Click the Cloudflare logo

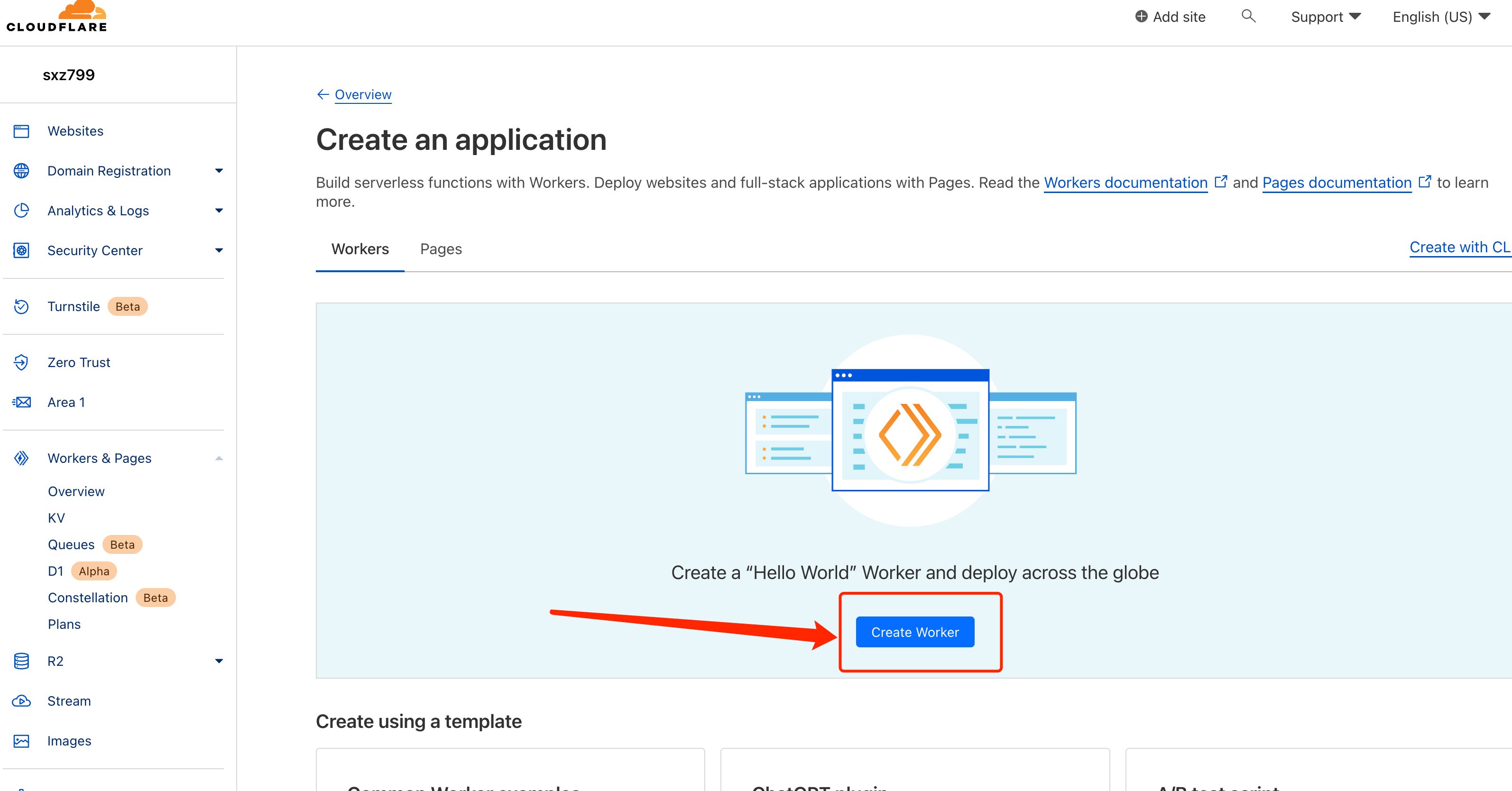pyautogui.click(x=57, y=17)
